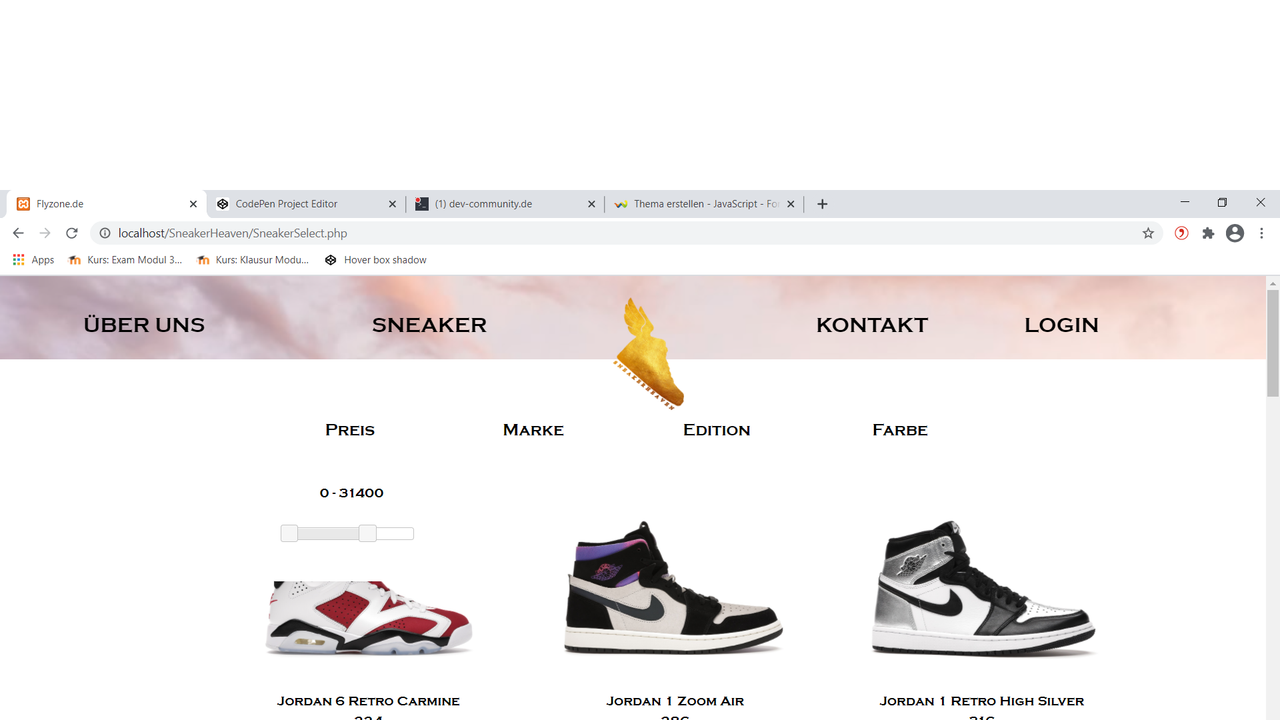Go back using the browser back arrow
Viewport: 1280px width, 720px height.
pyautogui.click(x=18, y=233)
